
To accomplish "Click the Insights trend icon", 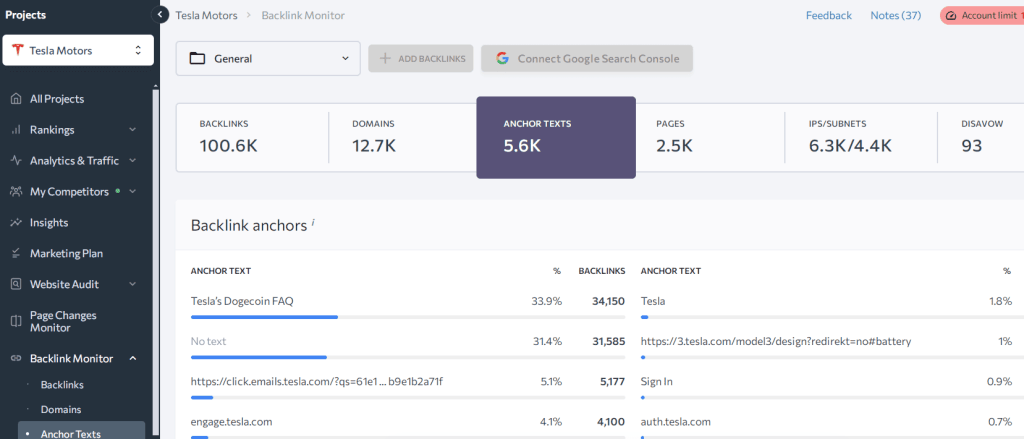I will click(16, 223).
